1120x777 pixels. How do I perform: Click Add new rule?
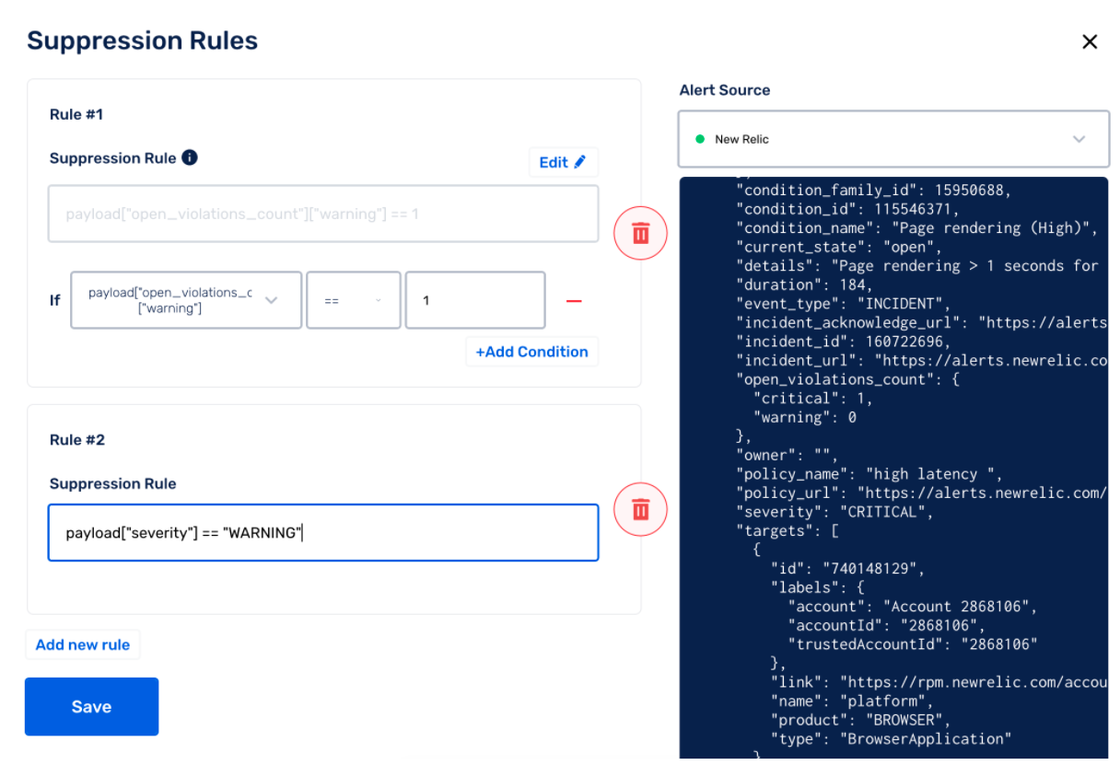click(x=83, y=644)
